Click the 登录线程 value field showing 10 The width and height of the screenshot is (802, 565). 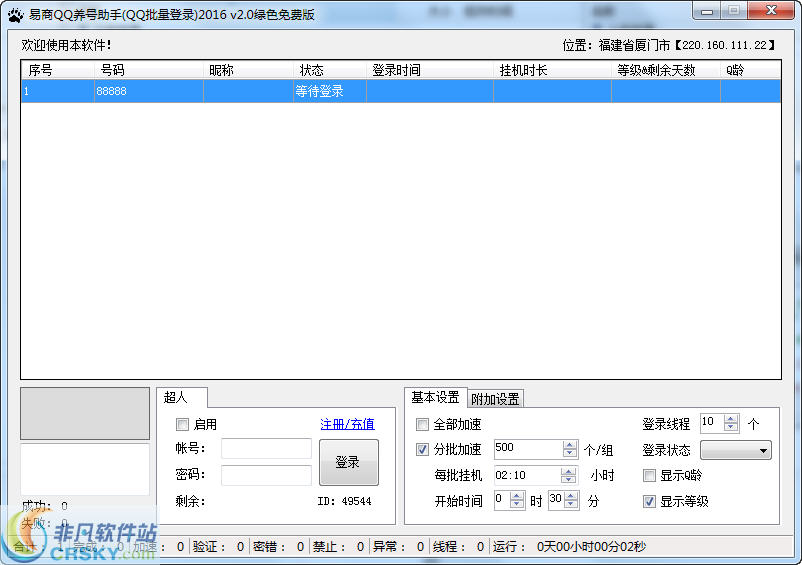[x=711, y=423]
